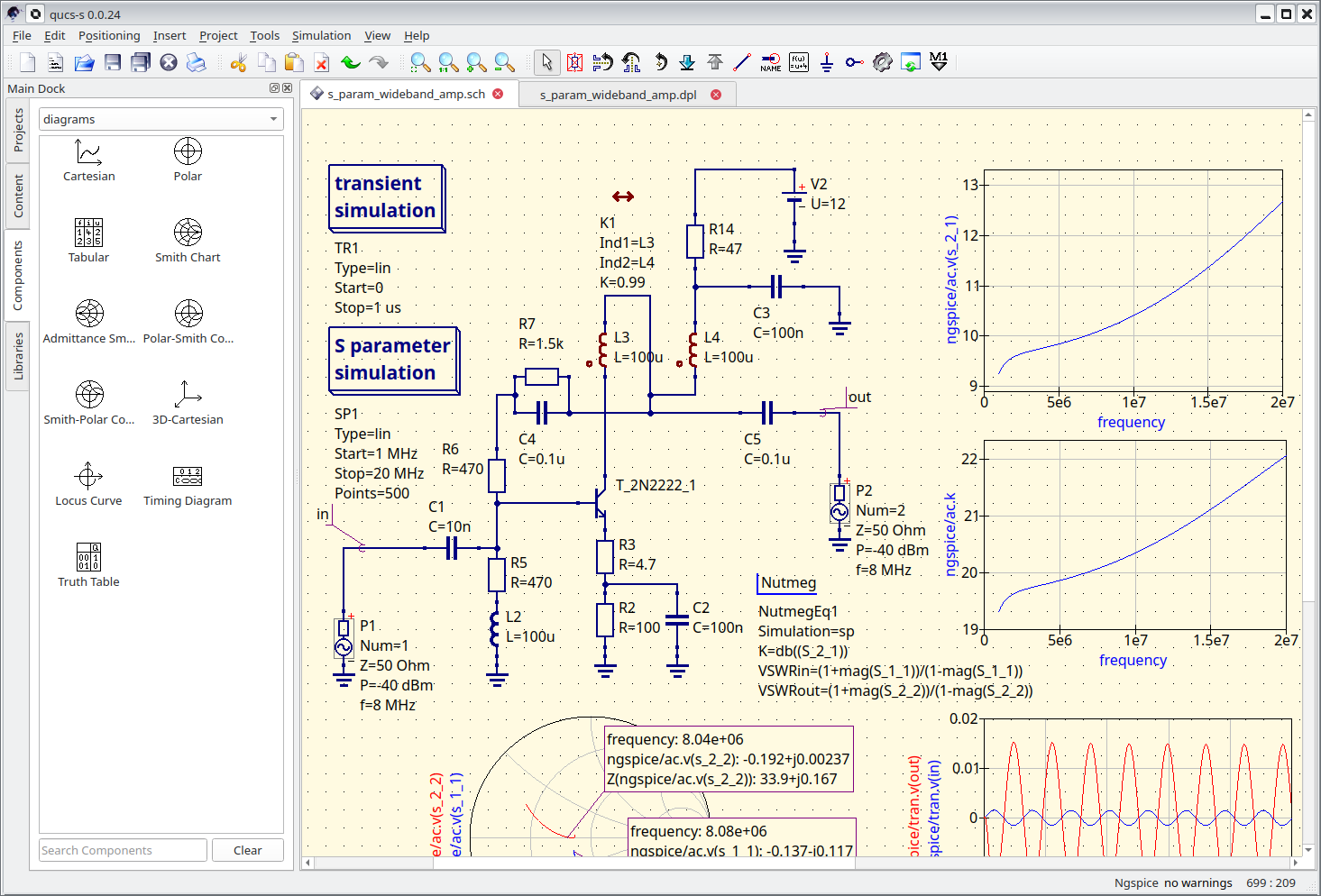This screenshot has height=896, width=1321.
Task: Pop out of the subcircuit
Action: pyautogui.click(x=715, y=62)
